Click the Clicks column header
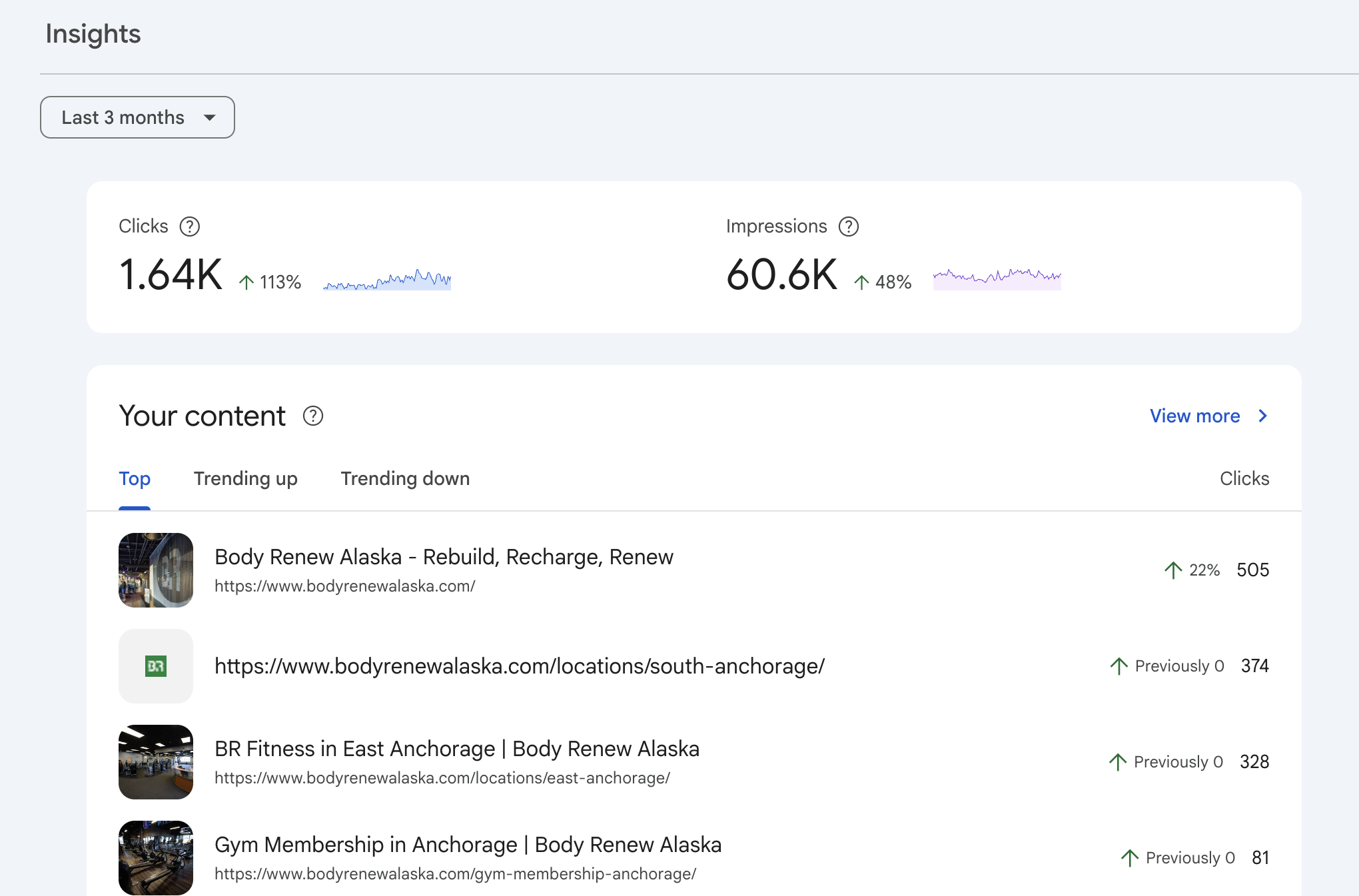1359x896 pixels. (x=1244, y=478)
